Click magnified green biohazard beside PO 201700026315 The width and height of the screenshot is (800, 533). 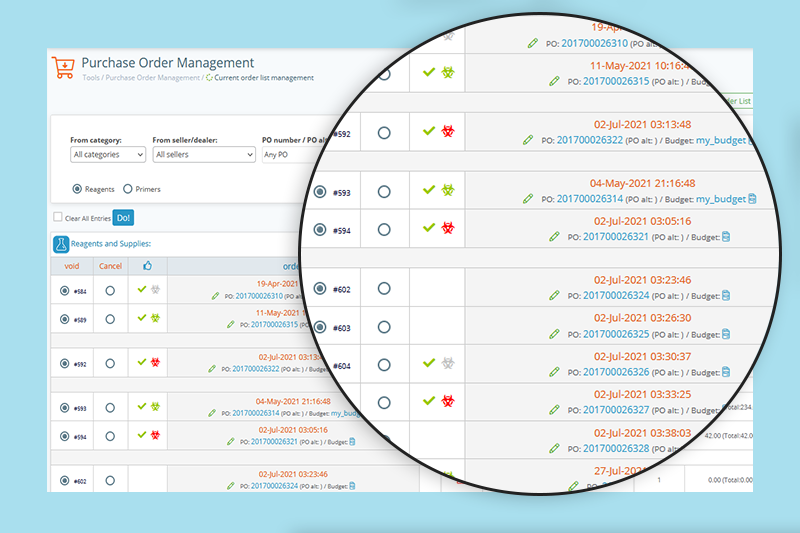(x=448, y=72)
